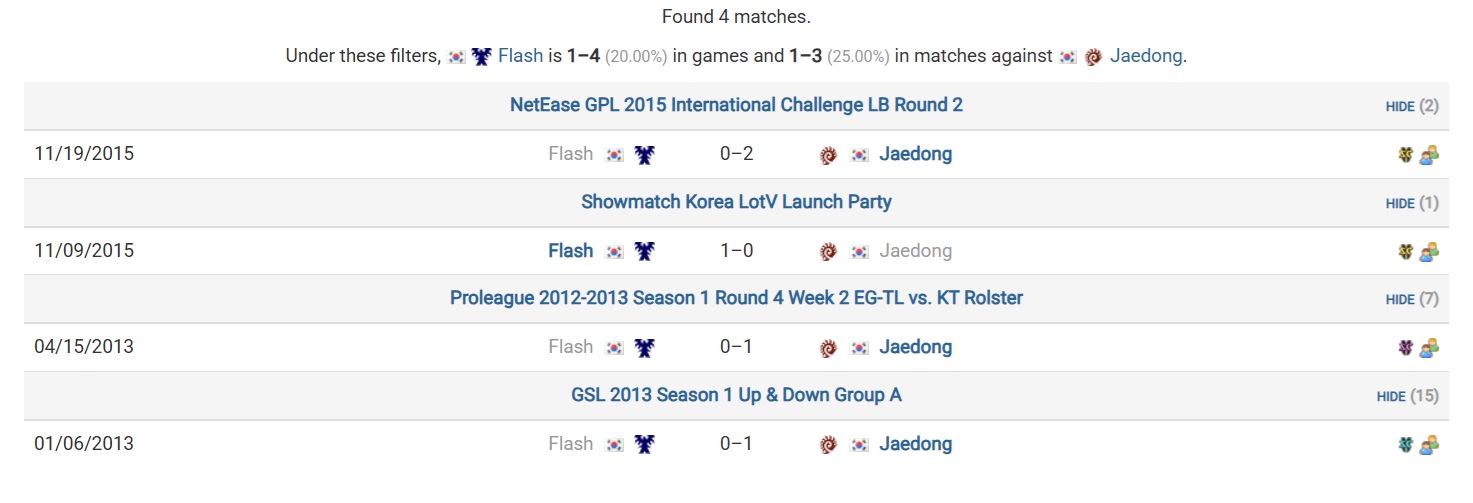Click the Zerg race icon beside Jaedong in the summary line
The width and height of the screenshot is (1473, 503).
[x=1093, y=57]
